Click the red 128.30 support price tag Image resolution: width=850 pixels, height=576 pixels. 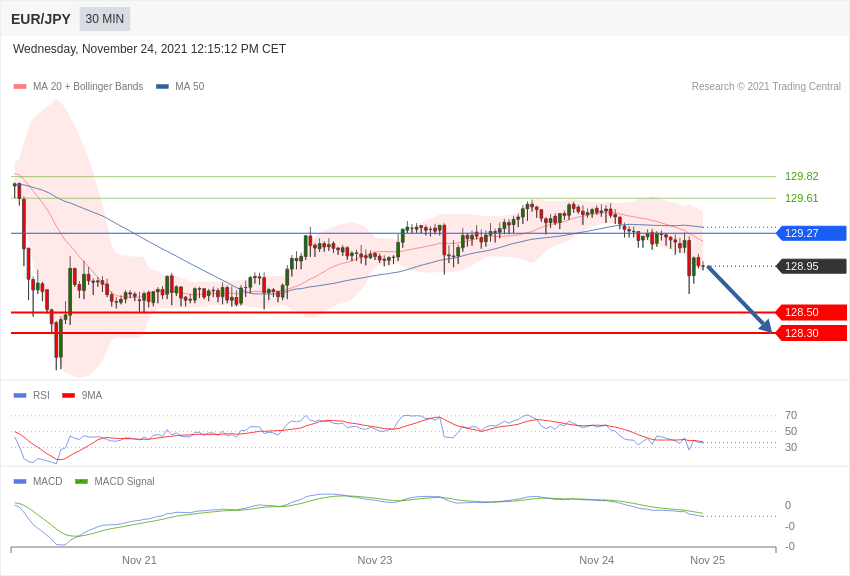811,333
